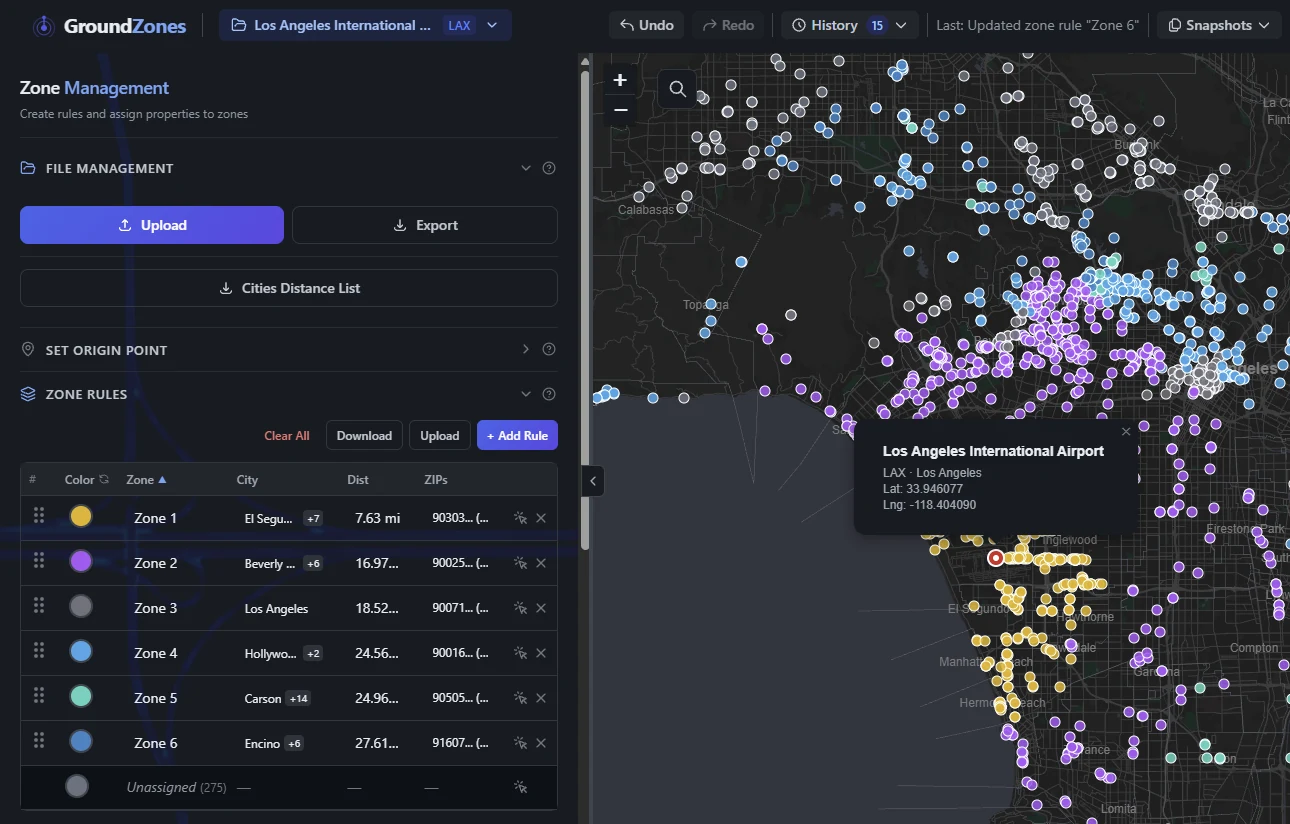
Task: Collapse the Zone Rules section
Action: click(x=526, y=394)
